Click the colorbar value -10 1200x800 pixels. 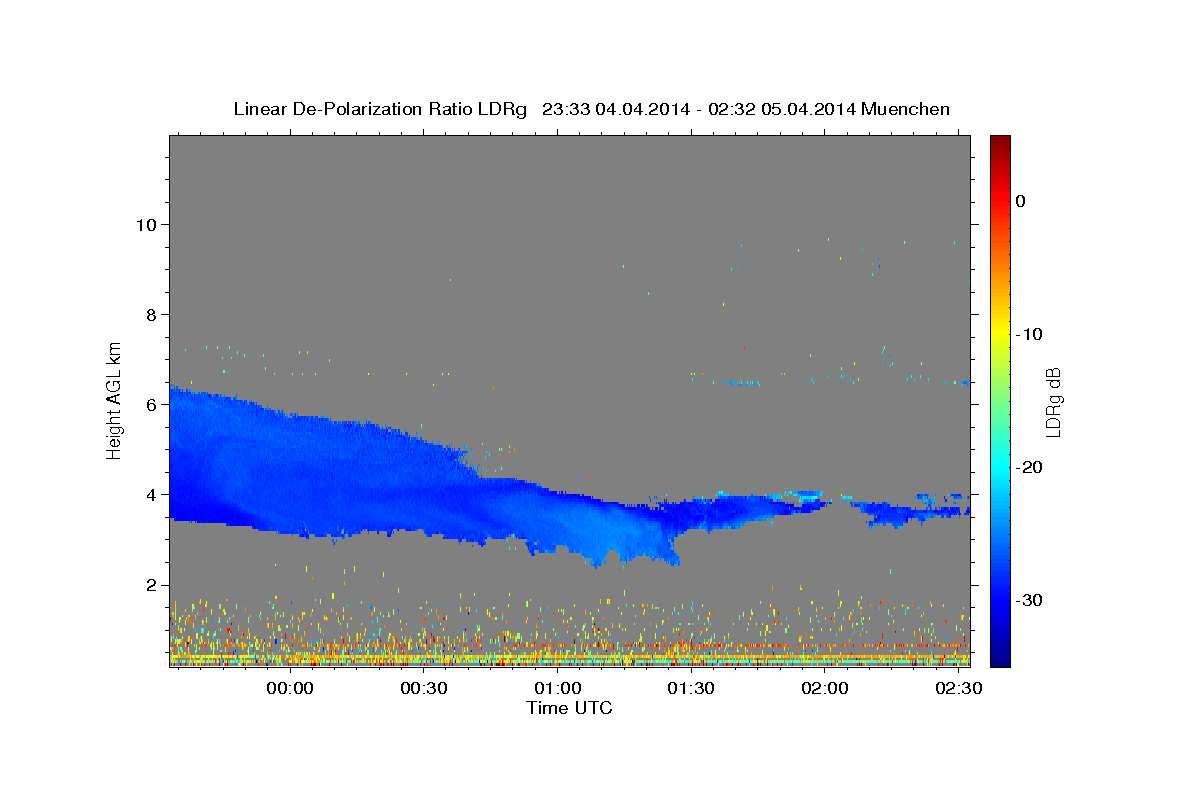coord(1030,334)
